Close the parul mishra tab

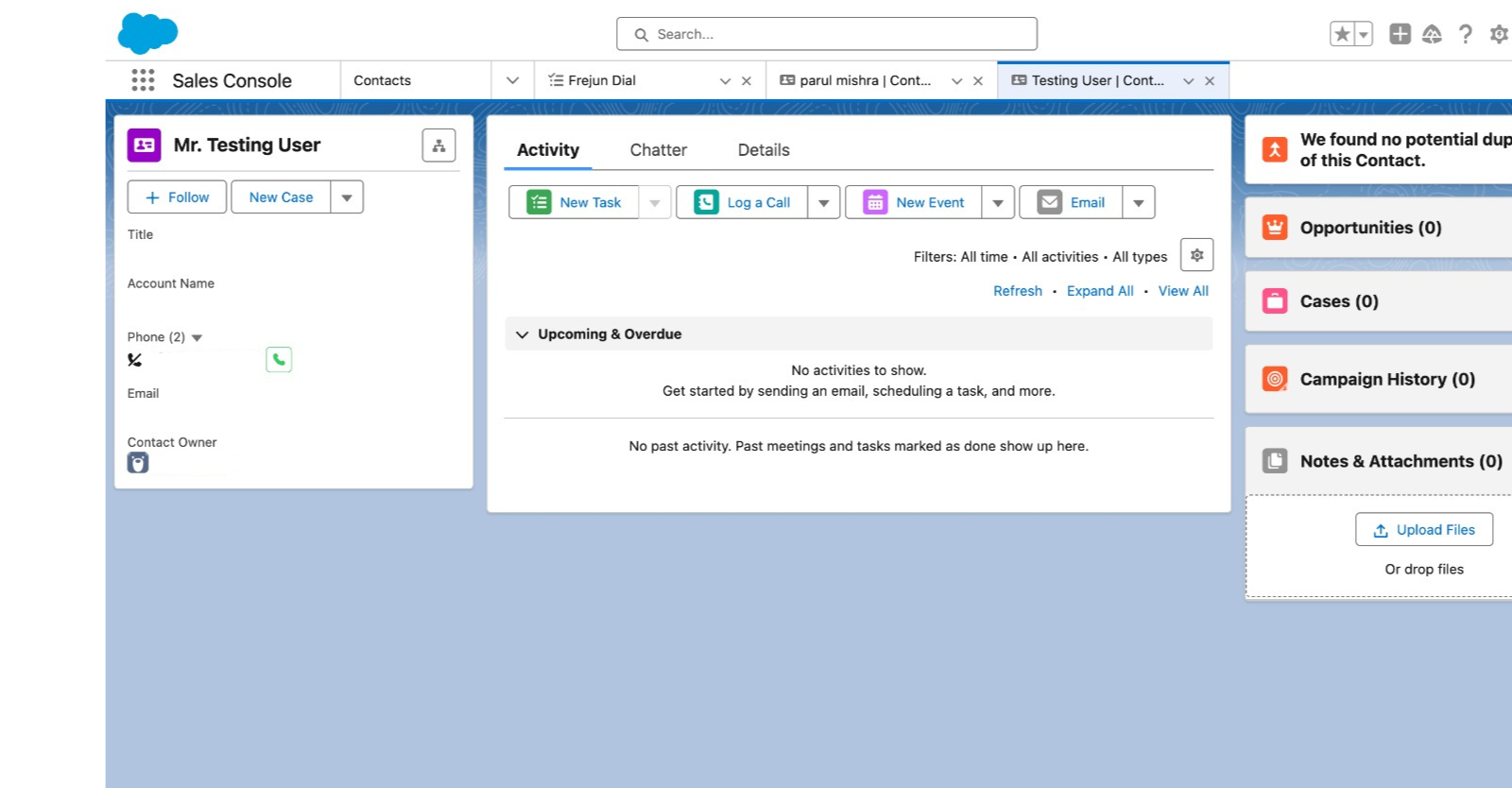point(978,81)
